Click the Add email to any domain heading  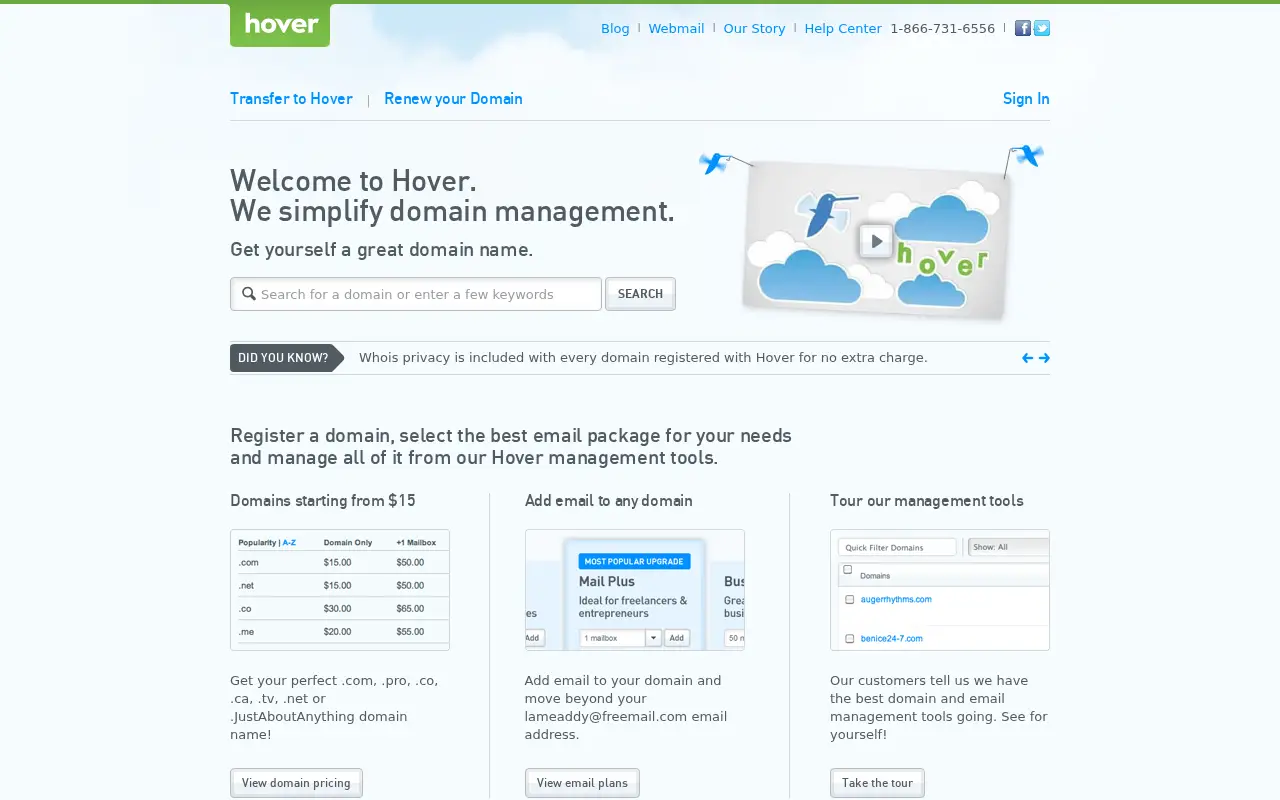(609, 501)
